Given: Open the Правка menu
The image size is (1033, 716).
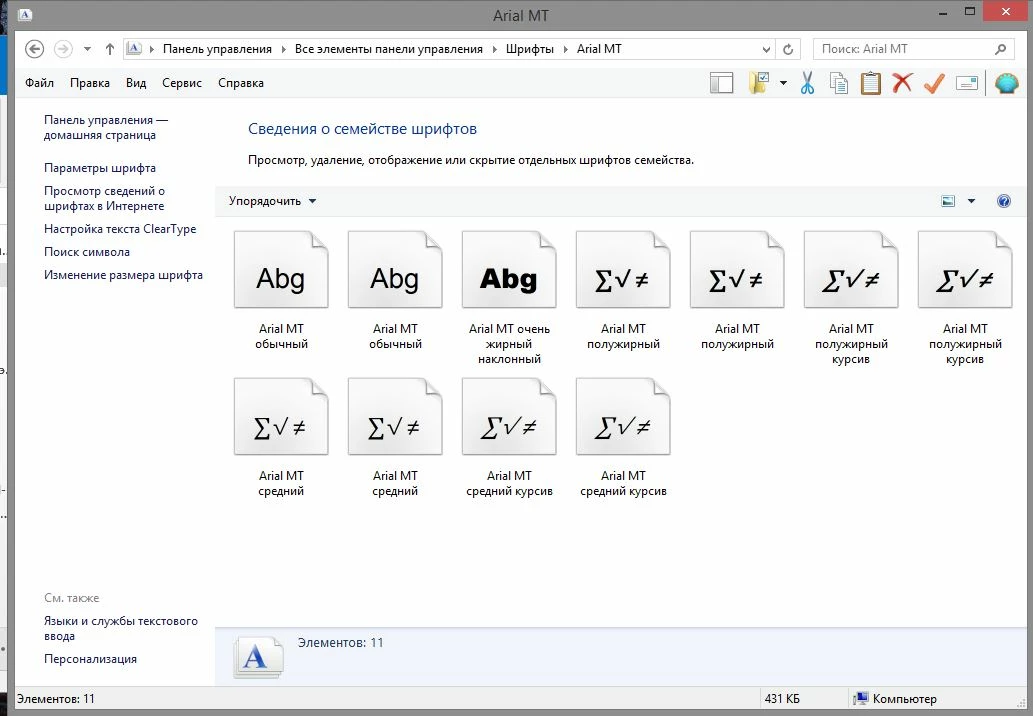Looking at the screenshot, I should tap(90, 83).
